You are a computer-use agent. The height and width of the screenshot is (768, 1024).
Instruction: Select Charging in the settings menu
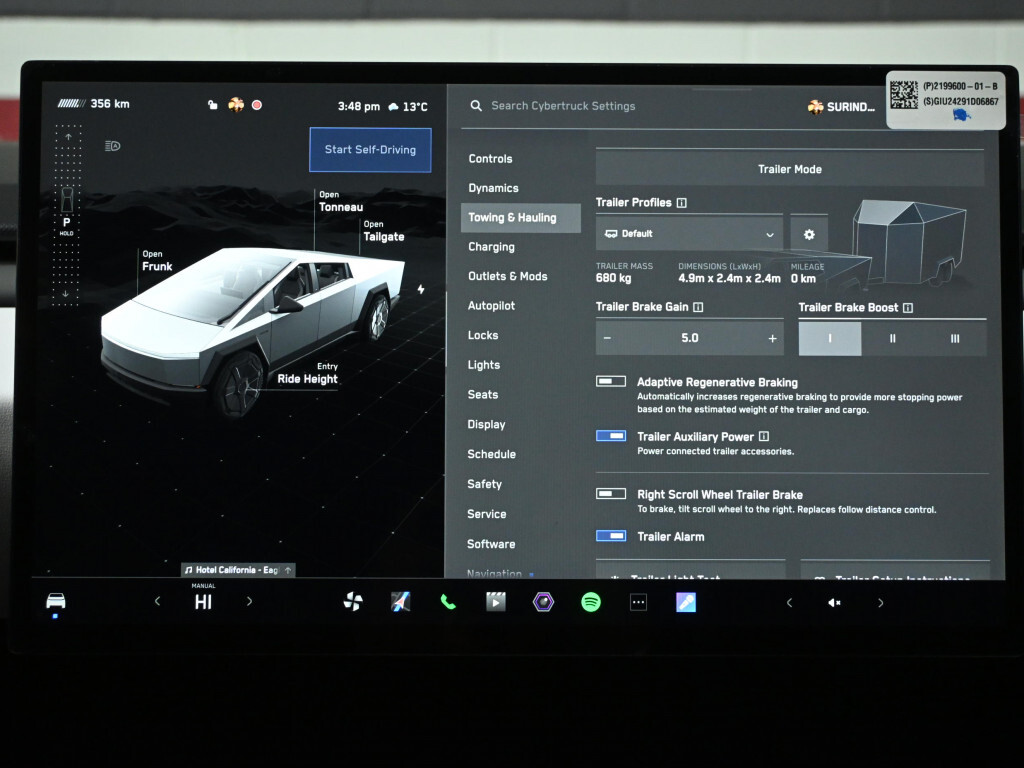491,247
